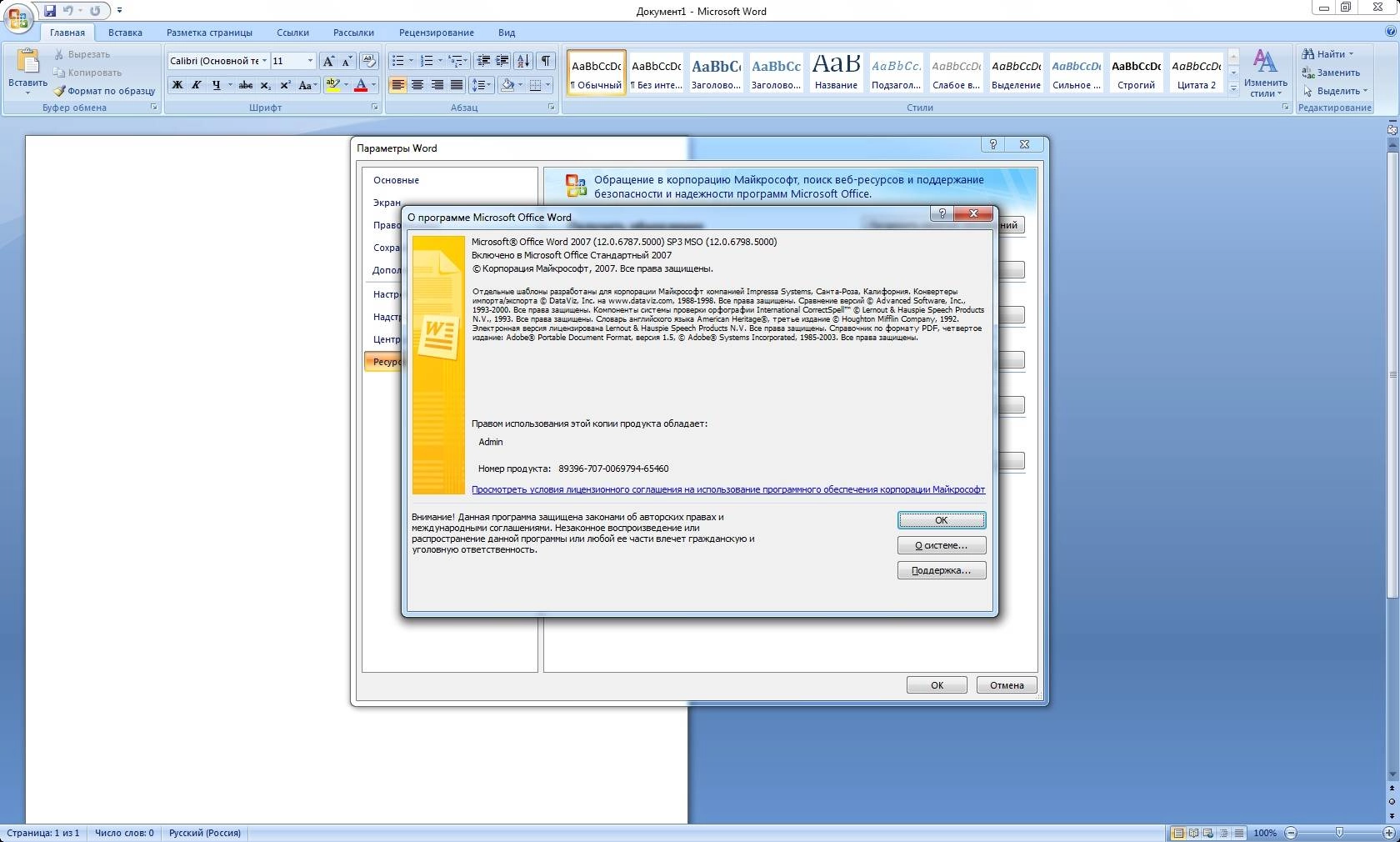The image size is (1400, 842).
Task: Click the Undo arrow in Quick Access
Action: 68,11
